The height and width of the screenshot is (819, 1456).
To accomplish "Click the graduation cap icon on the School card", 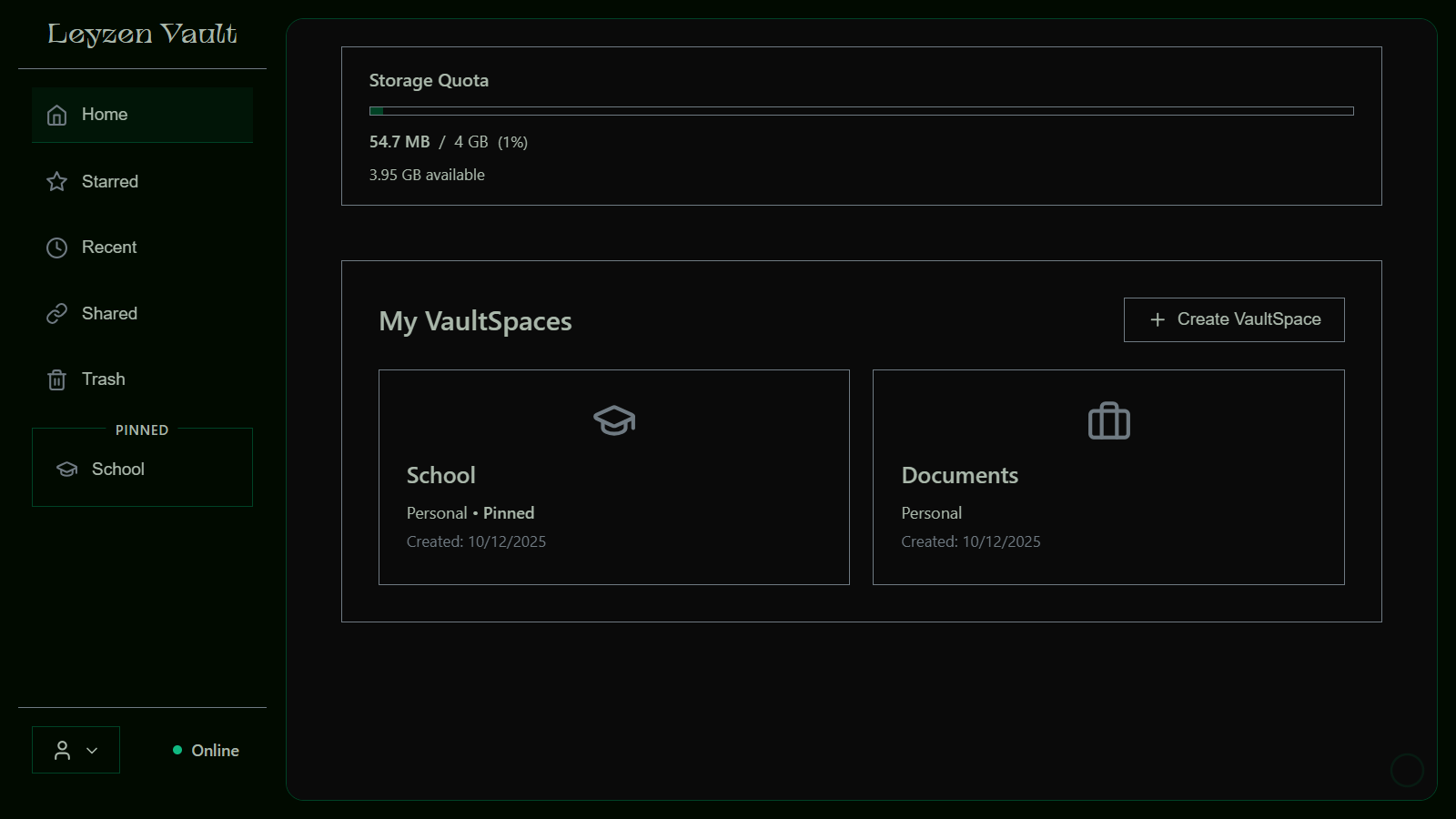I will [x=613, y=420].
